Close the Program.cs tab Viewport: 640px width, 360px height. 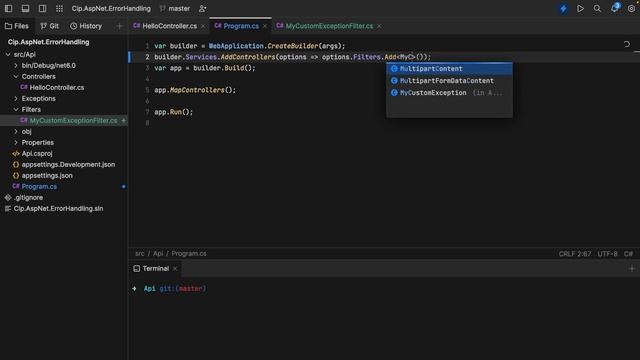pos(265,26)
